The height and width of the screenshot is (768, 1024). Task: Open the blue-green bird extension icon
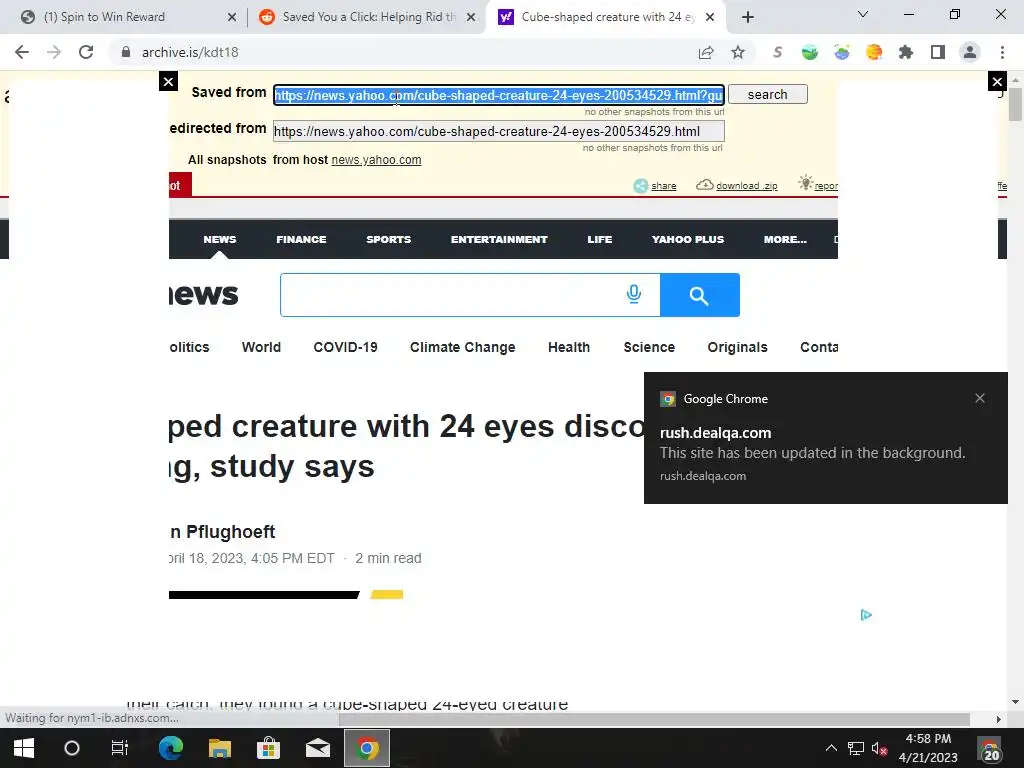click(x=842, y=52)
